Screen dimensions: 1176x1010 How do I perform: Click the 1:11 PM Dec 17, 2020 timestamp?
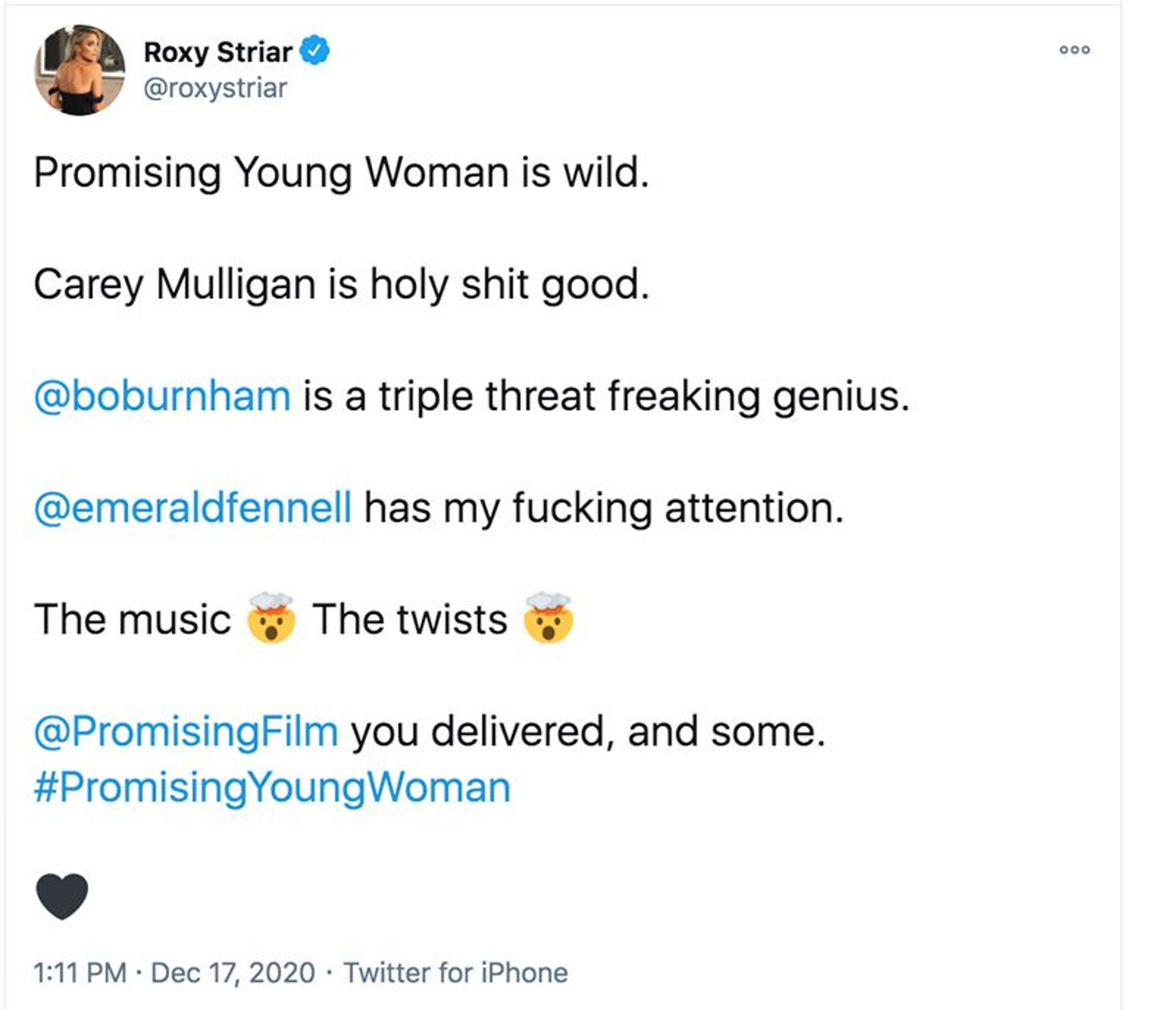174,973
